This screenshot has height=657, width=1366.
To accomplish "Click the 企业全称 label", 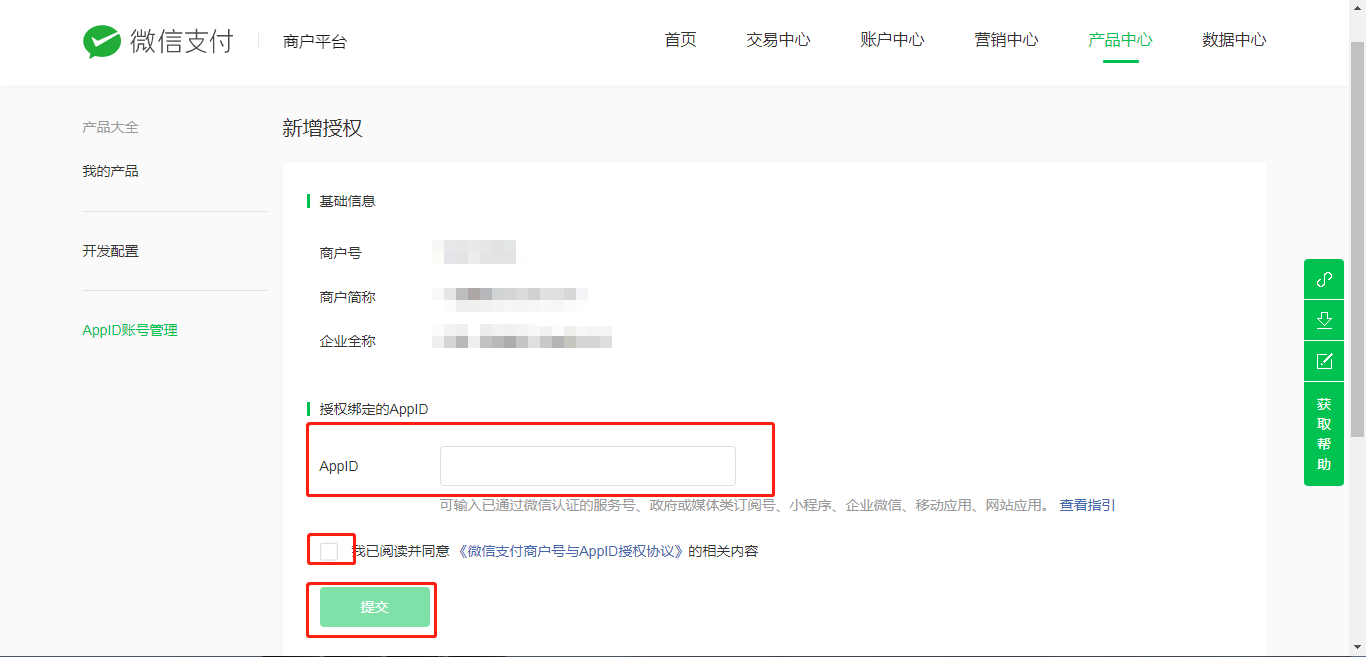I will (348, 341).
